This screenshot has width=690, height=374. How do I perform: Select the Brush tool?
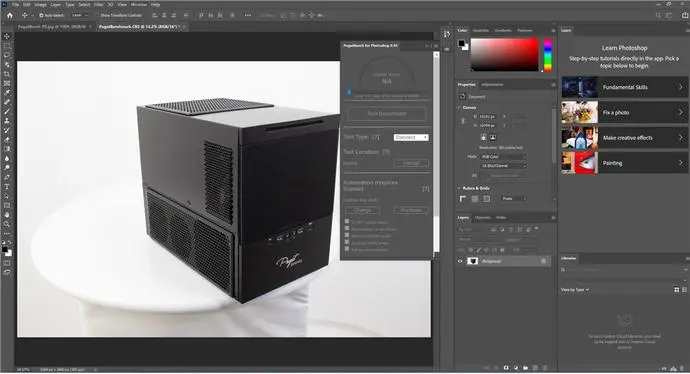pyautogui.click(x=7, y=111)
